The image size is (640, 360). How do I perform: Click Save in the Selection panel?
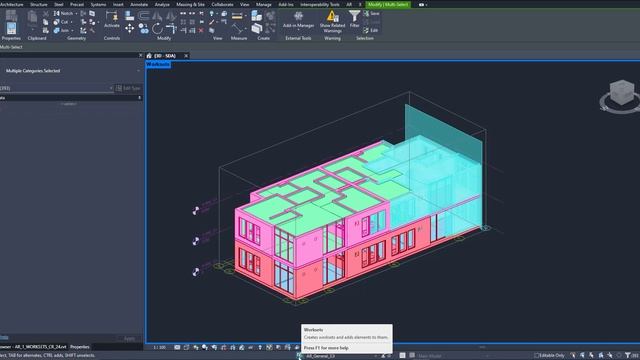[371, 13]
